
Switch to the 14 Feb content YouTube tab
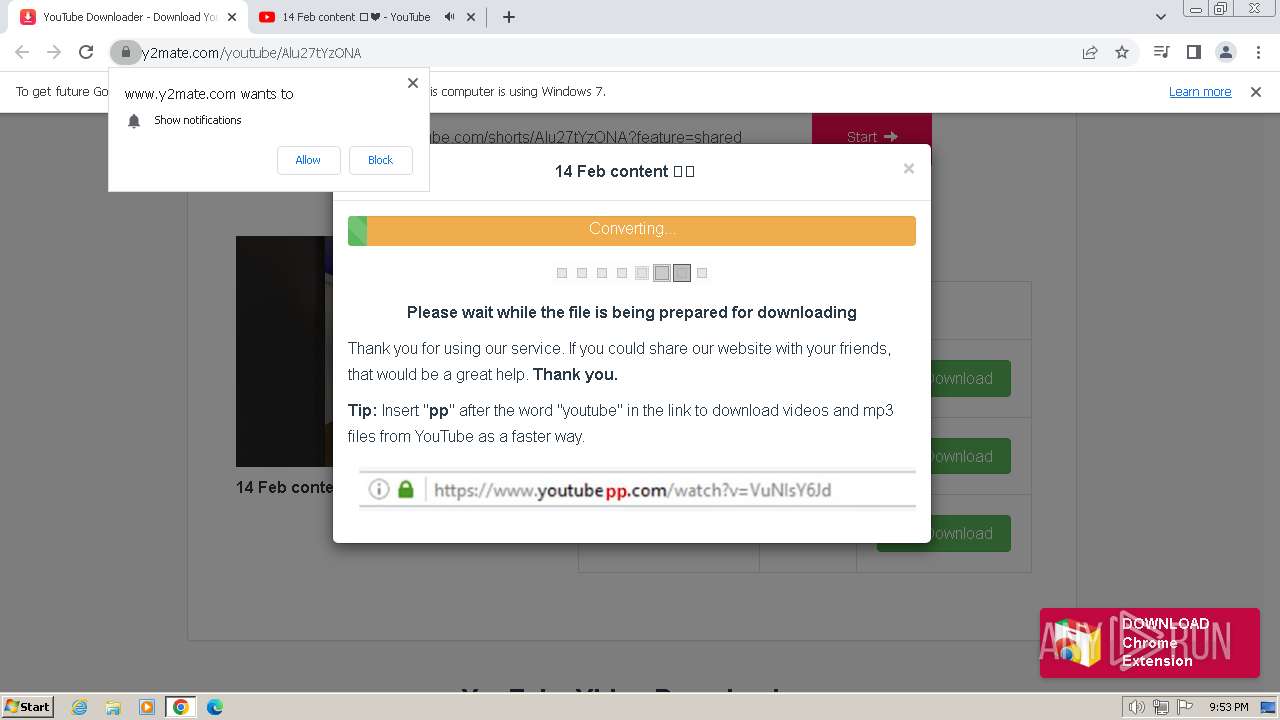[x=356, y=17]
